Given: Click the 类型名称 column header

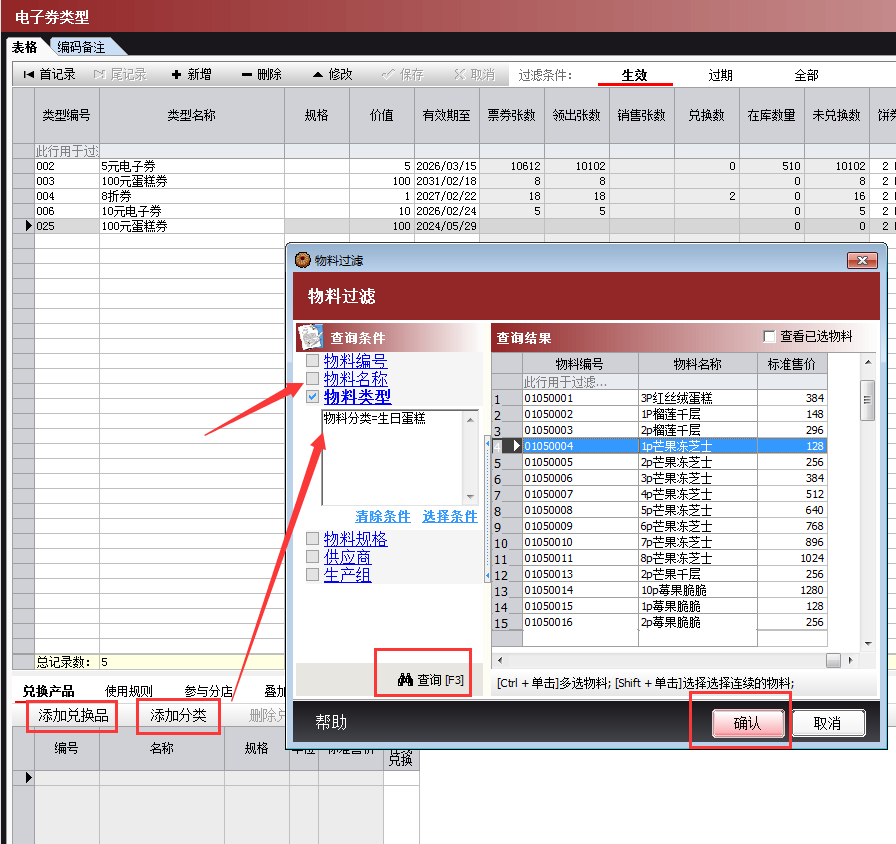Looking at the screenshot, I should (191, 115).
